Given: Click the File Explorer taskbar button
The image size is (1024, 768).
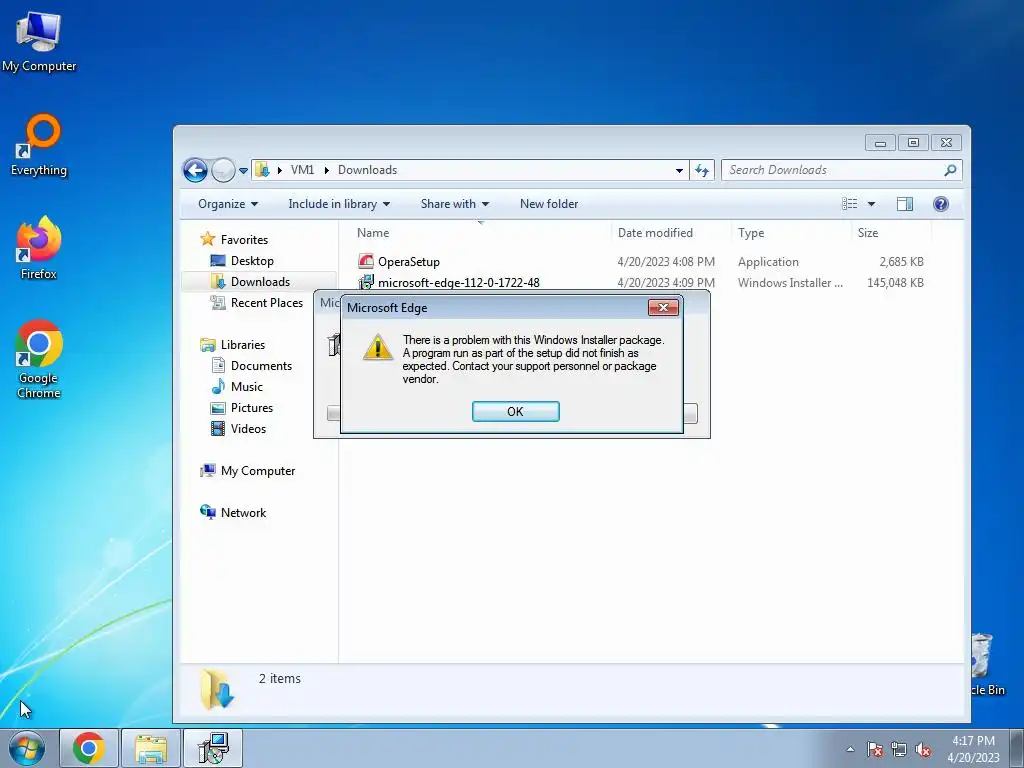Looking at the screenshot, I should pyautogui.click(x=151, y=748).
